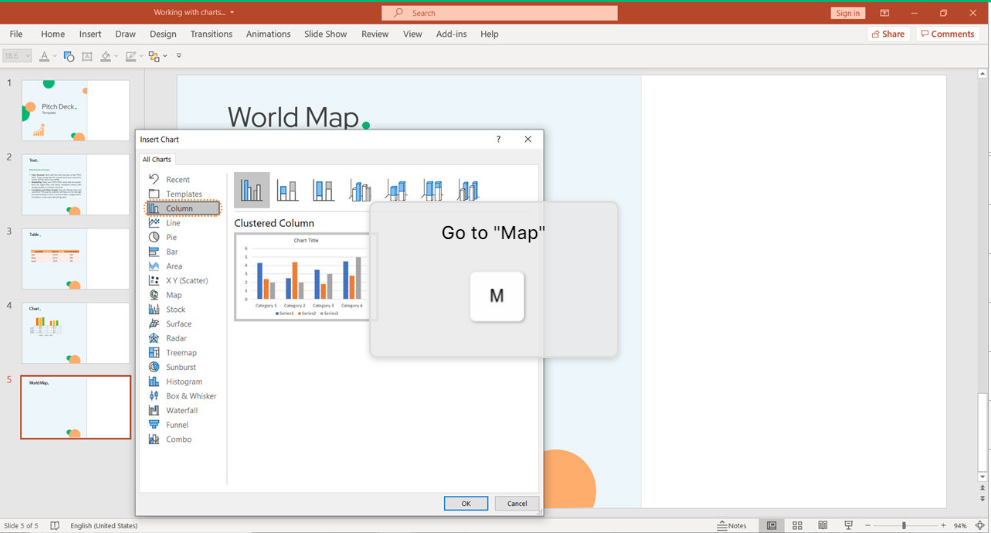Click the Arrange objects icon

(x=154, y=56)
